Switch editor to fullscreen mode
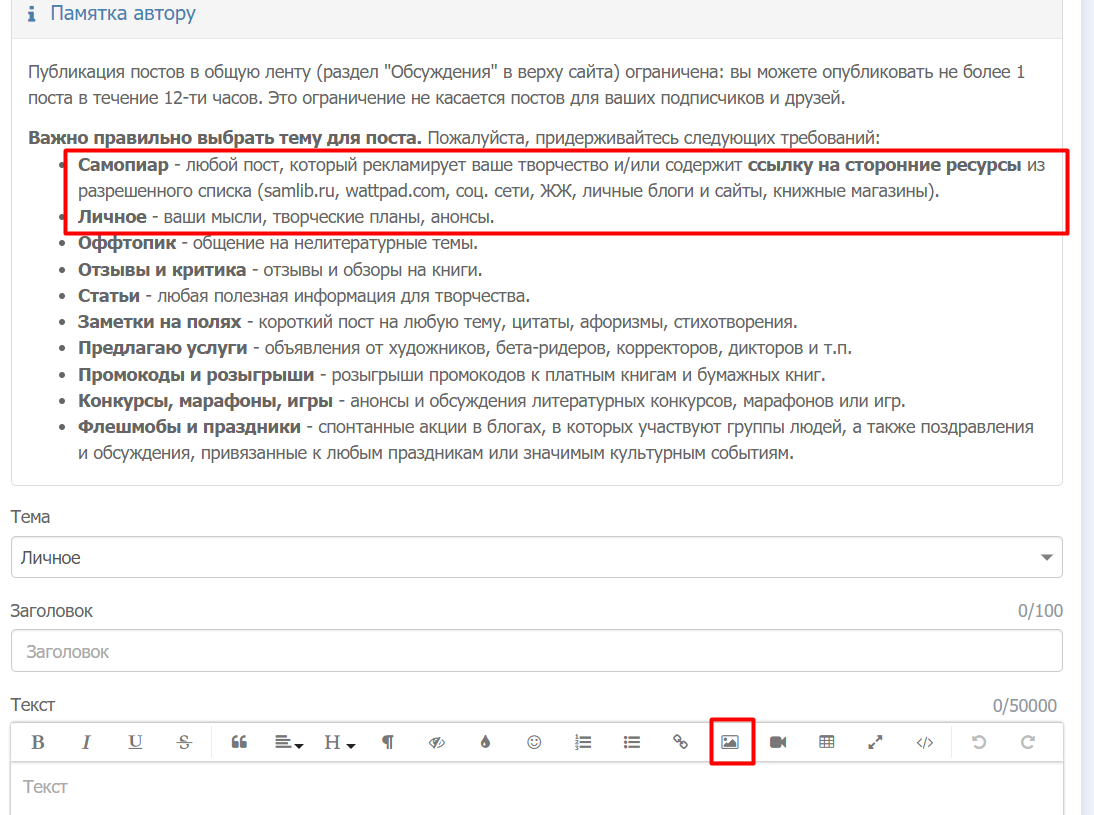 tap(875, 742)
